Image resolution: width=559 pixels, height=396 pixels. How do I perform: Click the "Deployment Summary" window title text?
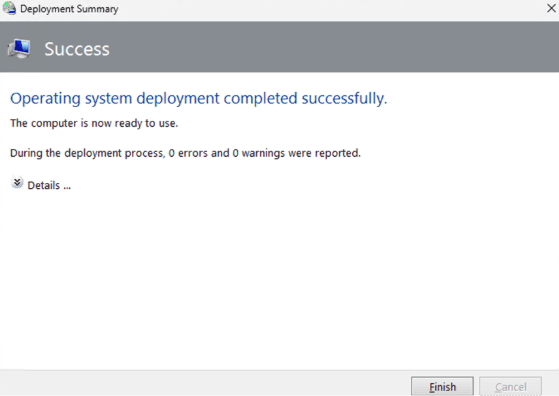coord(69,9)
